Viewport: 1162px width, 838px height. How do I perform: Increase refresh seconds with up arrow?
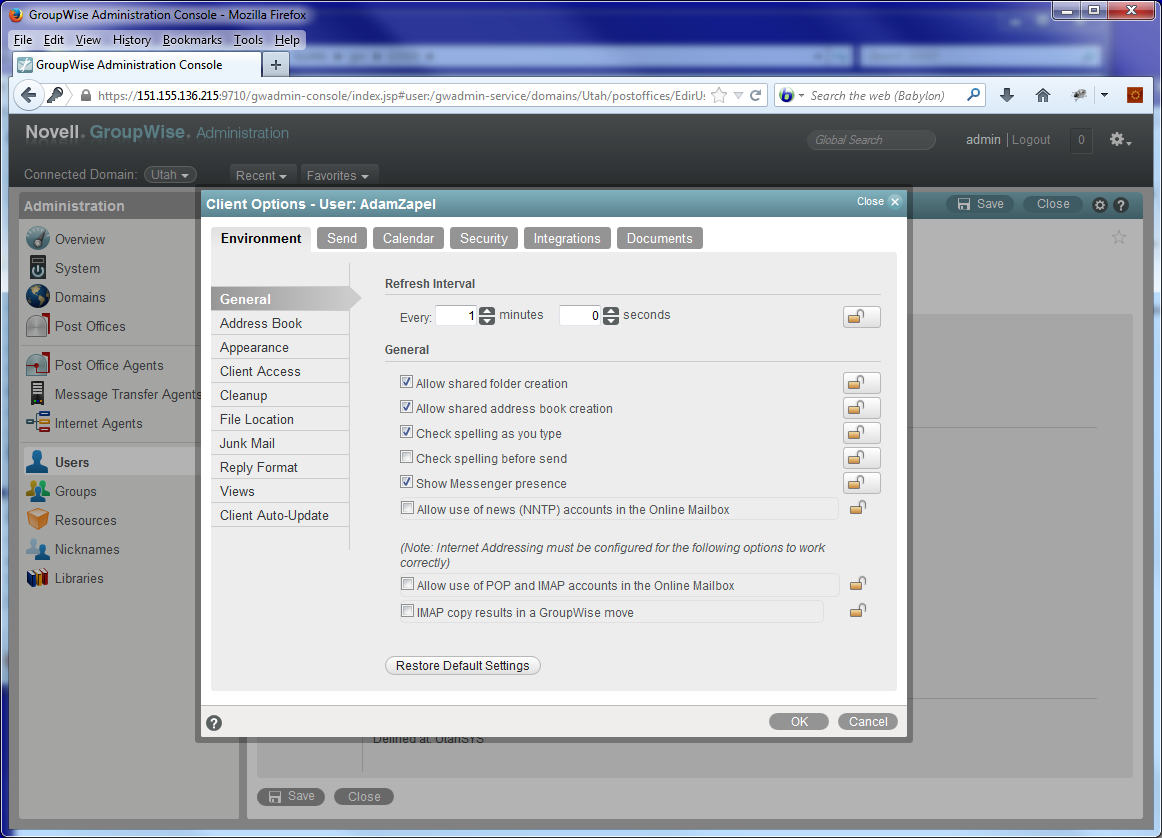click(611, 311)
